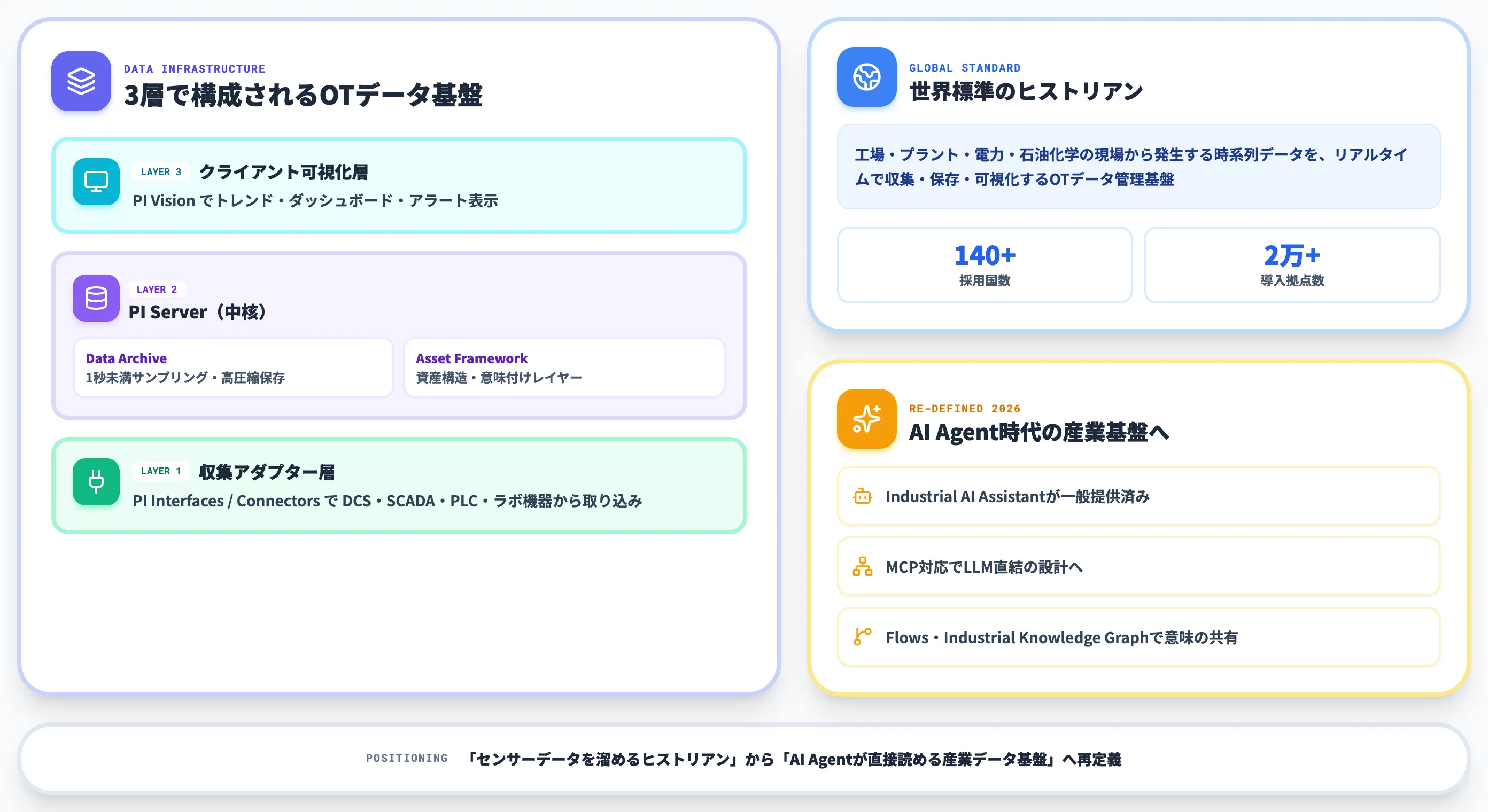Click the orange sparkle icon beside Re-defined 2026
This screenshot has height=812, width=1488.
(866, 419)
